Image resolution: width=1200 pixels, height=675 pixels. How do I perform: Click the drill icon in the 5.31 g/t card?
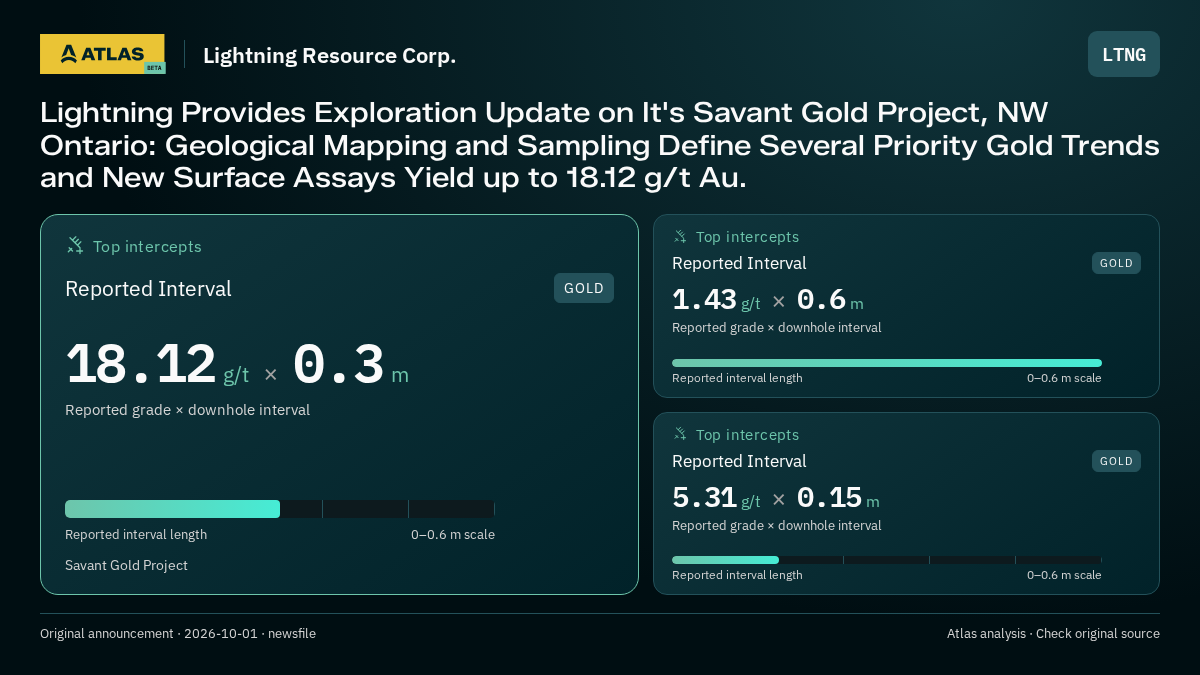680,434
